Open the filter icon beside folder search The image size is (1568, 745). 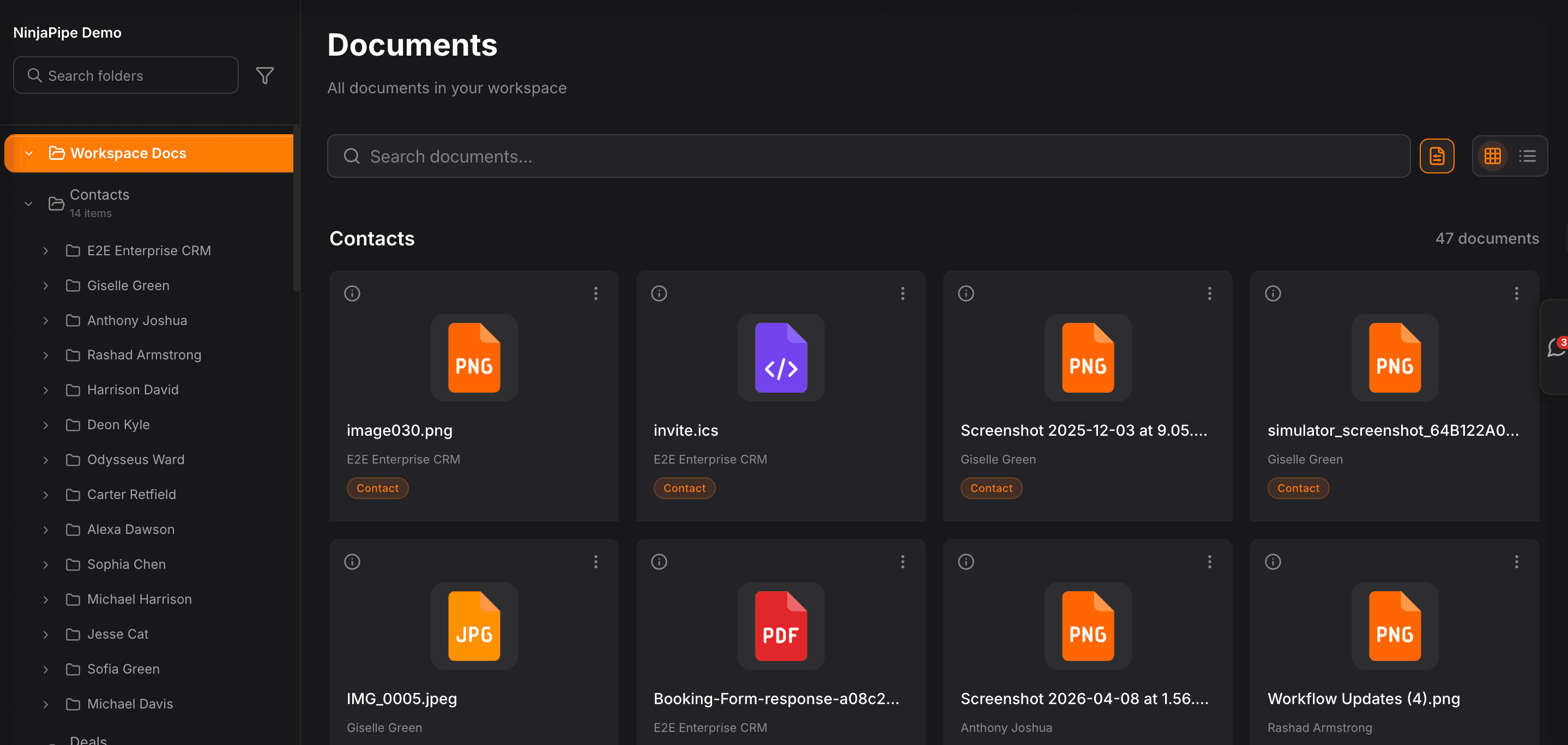266,75
